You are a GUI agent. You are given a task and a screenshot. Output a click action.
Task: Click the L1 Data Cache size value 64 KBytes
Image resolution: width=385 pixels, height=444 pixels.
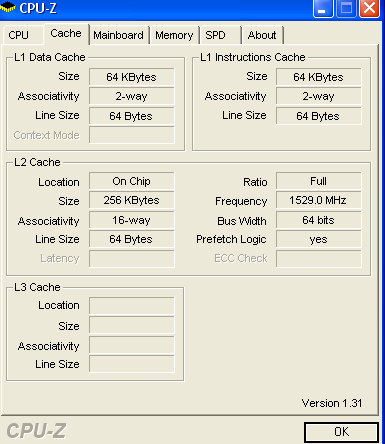[132, 77]
